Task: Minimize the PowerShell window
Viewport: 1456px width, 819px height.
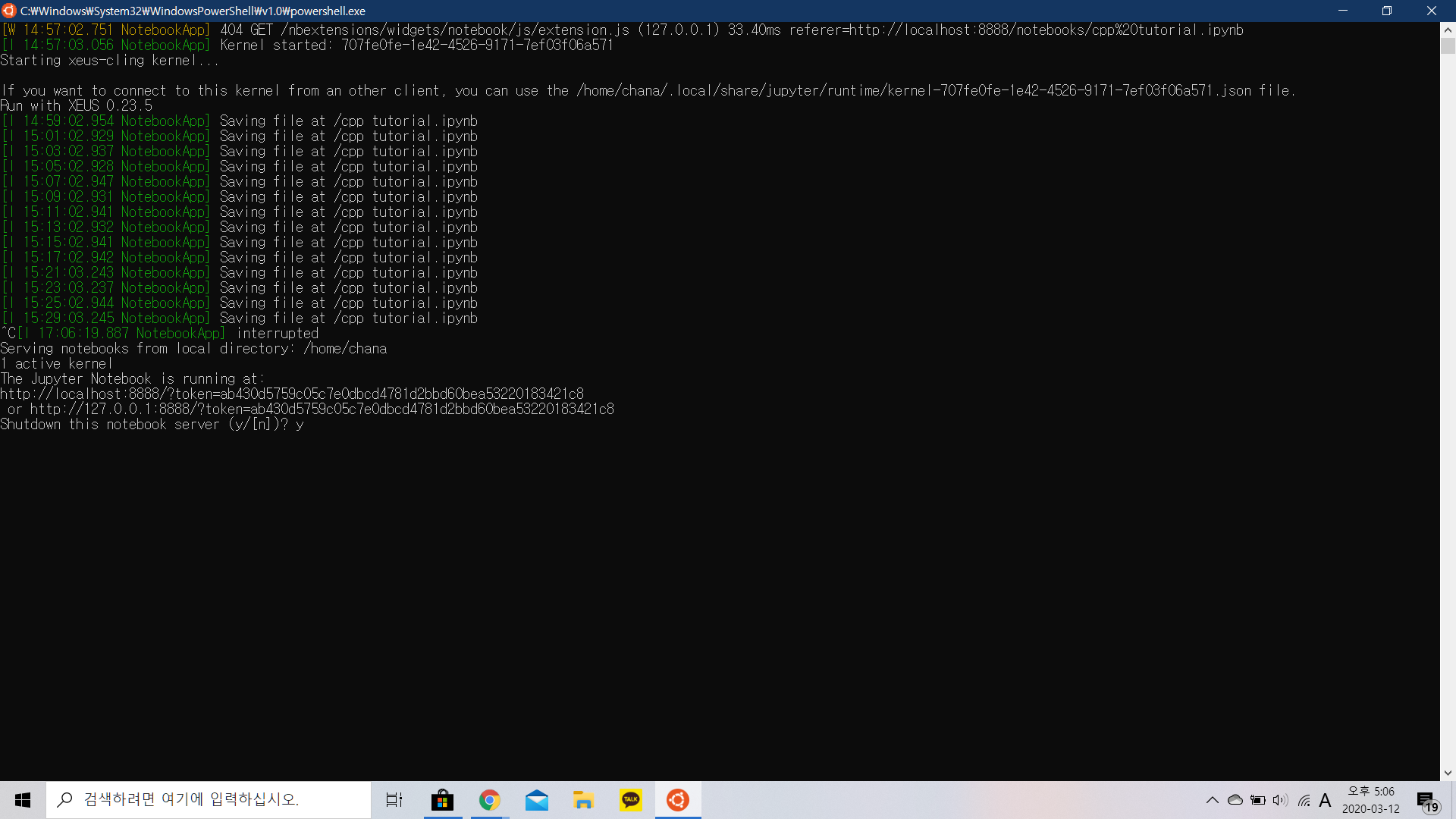Action: click(1343, 11)
